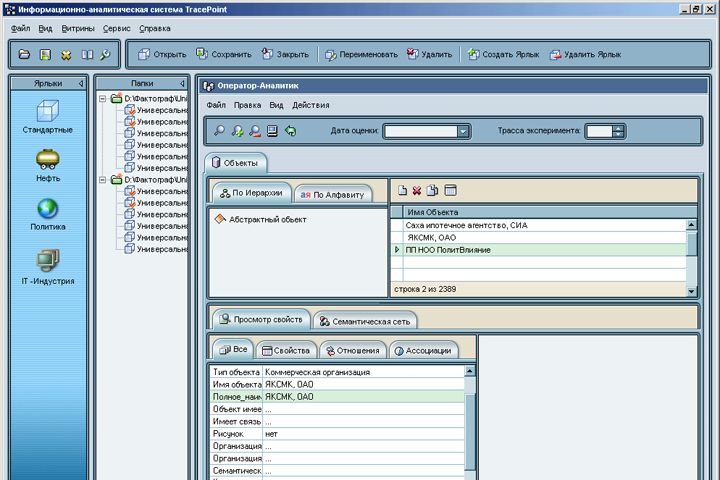The height and width of the screenshot is (480, 720).
Task: Open Правка menu in Оператор-Аналитик
Action: pos(248,105)
